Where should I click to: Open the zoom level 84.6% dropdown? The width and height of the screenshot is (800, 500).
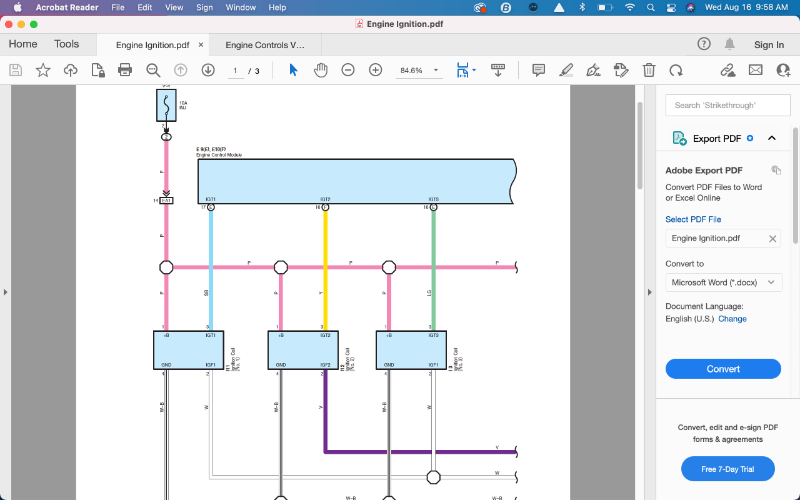click(420, 71)
